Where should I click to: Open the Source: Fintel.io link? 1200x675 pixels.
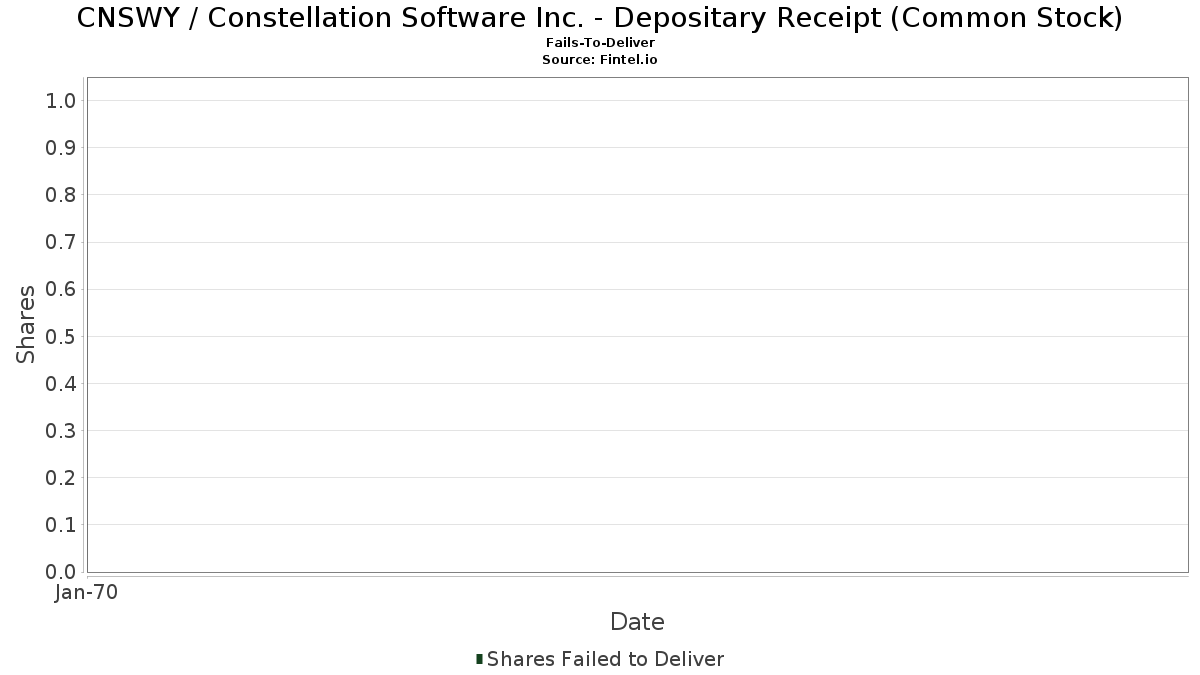pos(600,60)
